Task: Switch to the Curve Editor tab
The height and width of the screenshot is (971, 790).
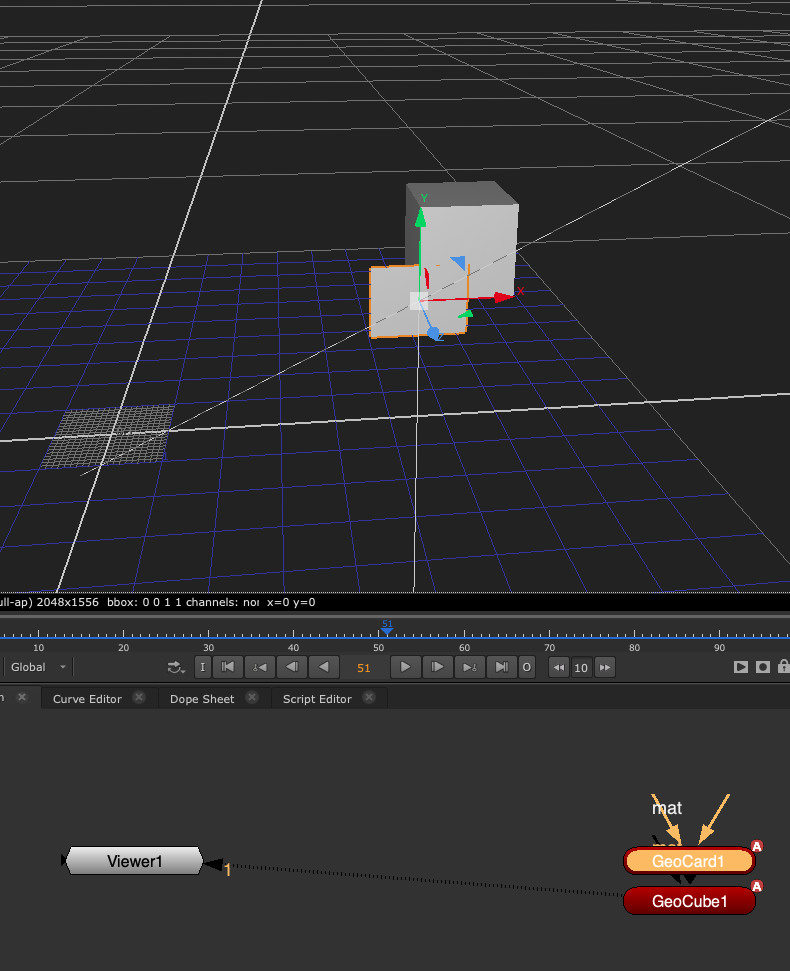Action: 87,699
